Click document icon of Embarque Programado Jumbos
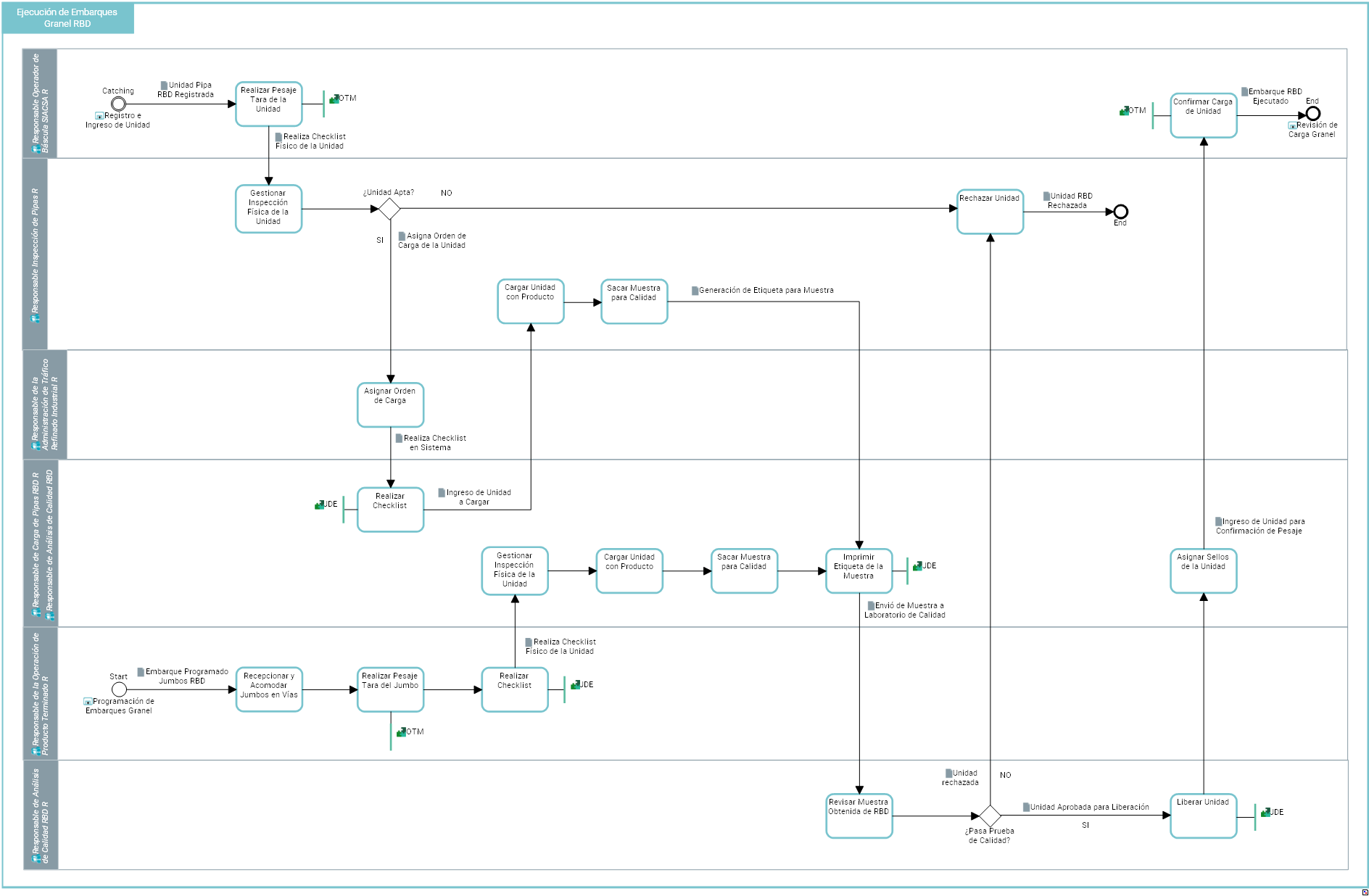 coord(141,672)
